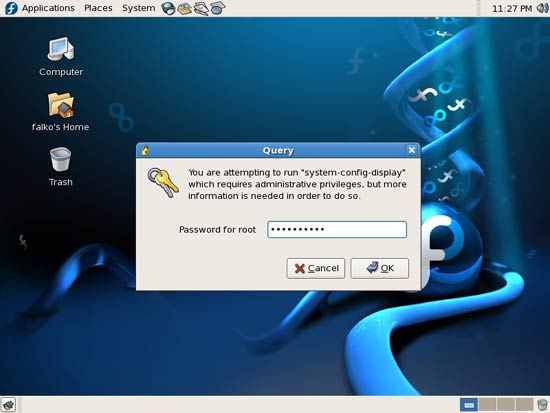
Task: Click the 'Password for root' label
Action: tap(217, 229)
